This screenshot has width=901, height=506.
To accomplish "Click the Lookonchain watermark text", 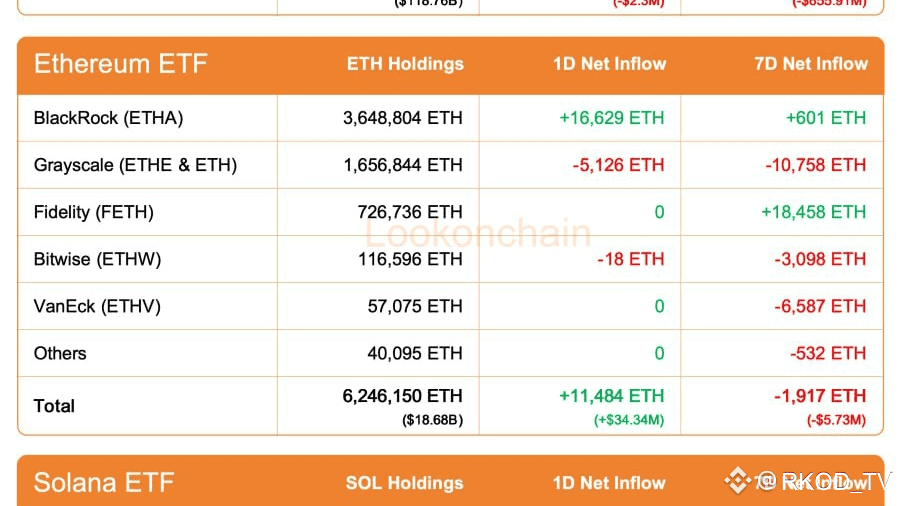I will click(477, 234).
